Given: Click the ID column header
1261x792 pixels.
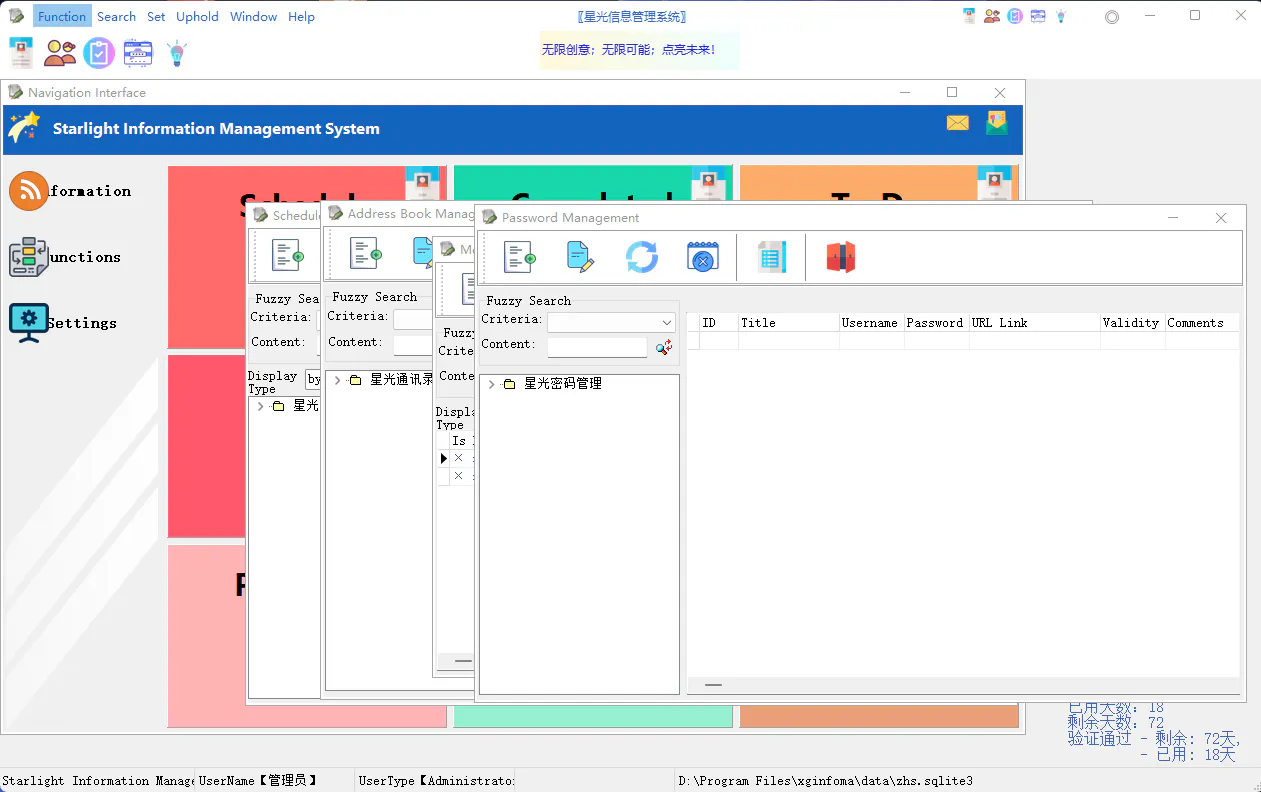Looking at the screenshot, I should point(719,323).
